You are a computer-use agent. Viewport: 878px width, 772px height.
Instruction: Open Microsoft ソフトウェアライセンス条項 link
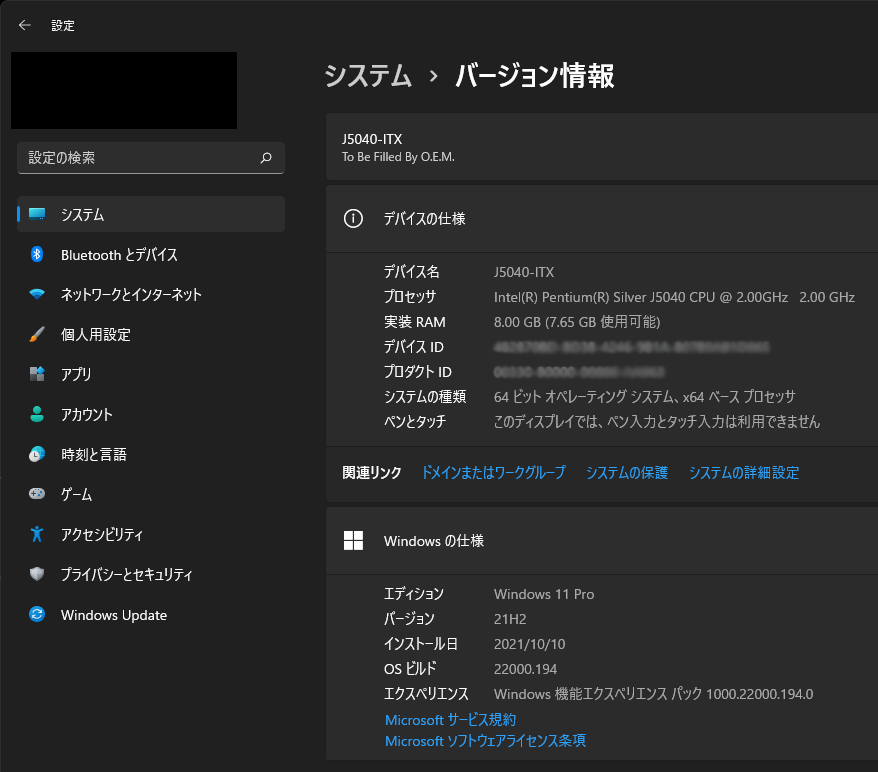pyautogui.click(x=485, y=741)
